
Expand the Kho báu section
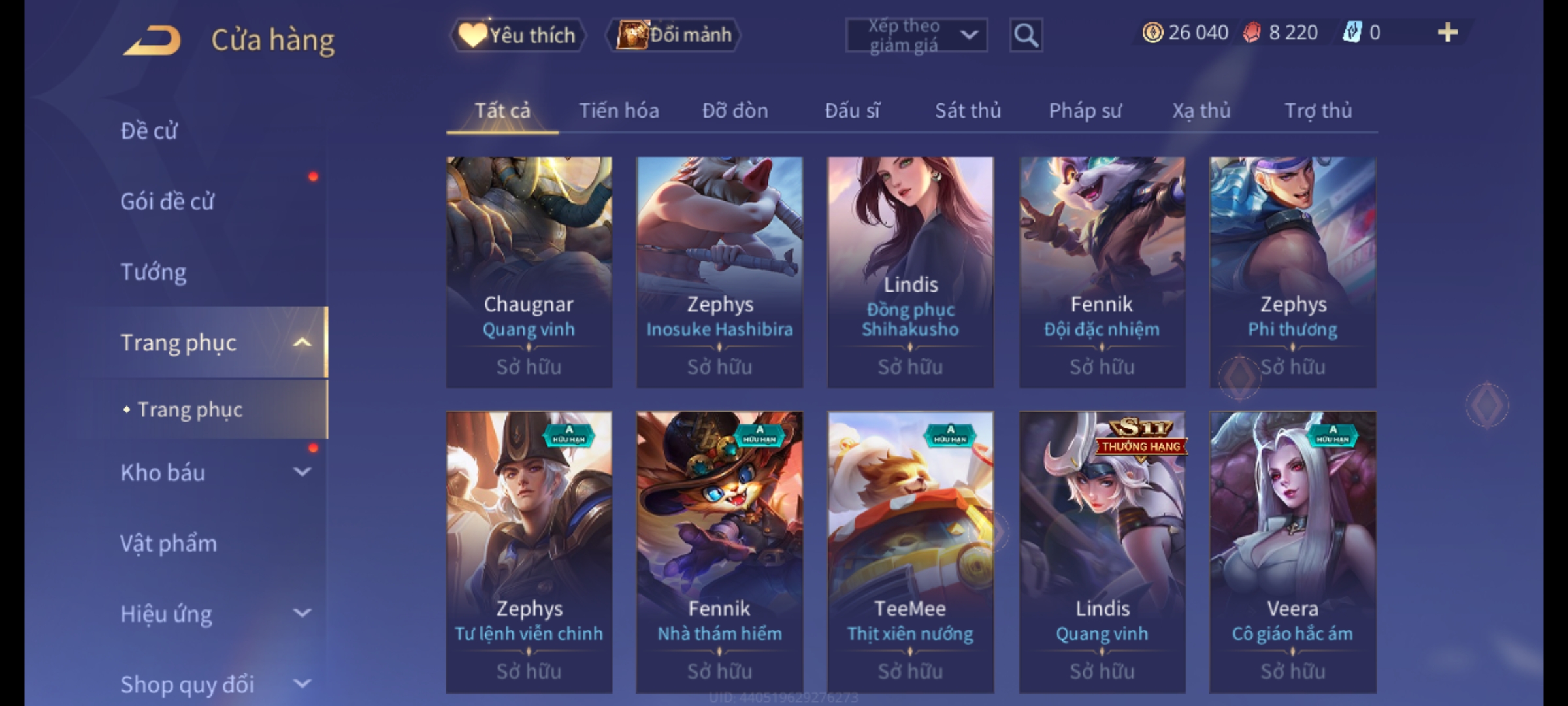click(x=302, y=472)
